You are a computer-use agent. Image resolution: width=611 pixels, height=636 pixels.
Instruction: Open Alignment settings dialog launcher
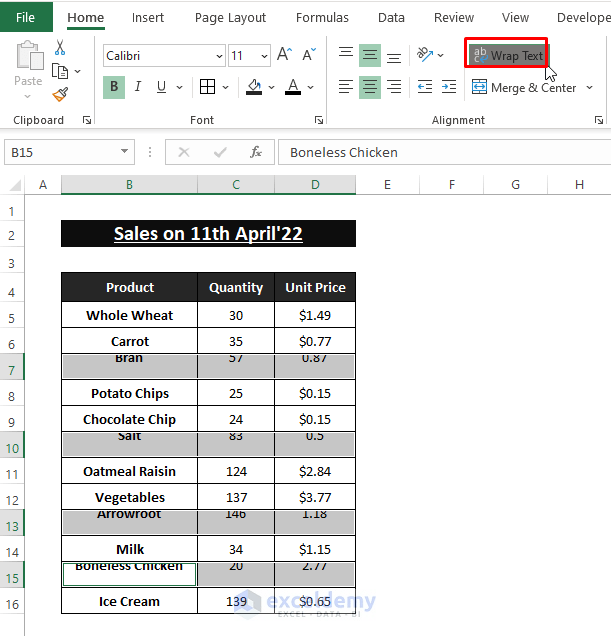(x=599, y=120)
